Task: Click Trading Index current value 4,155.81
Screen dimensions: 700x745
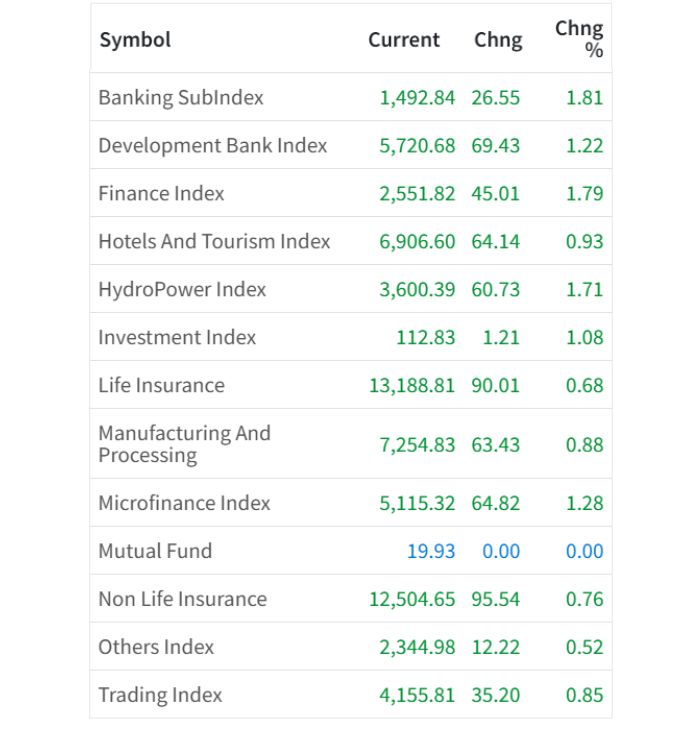Action: coord(417,696)
